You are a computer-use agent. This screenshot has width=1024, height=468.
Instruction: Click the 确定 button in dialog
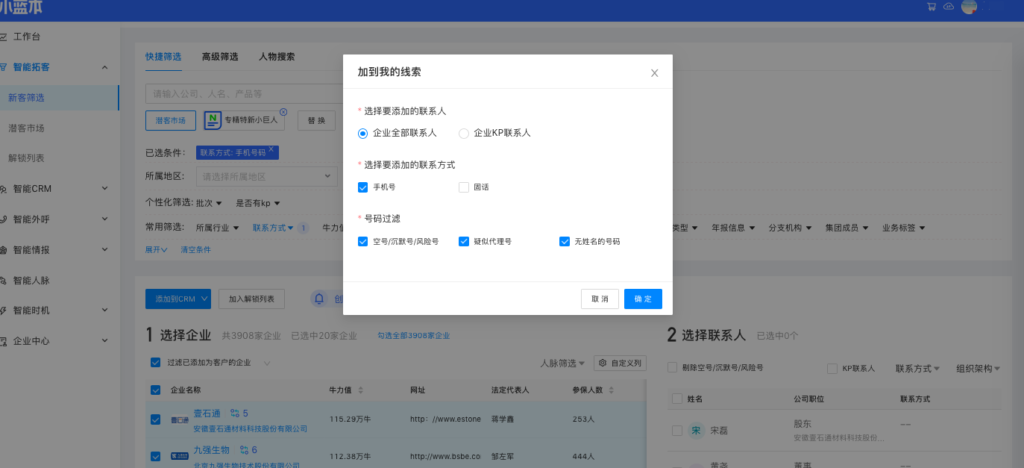(x=642, y=298)
